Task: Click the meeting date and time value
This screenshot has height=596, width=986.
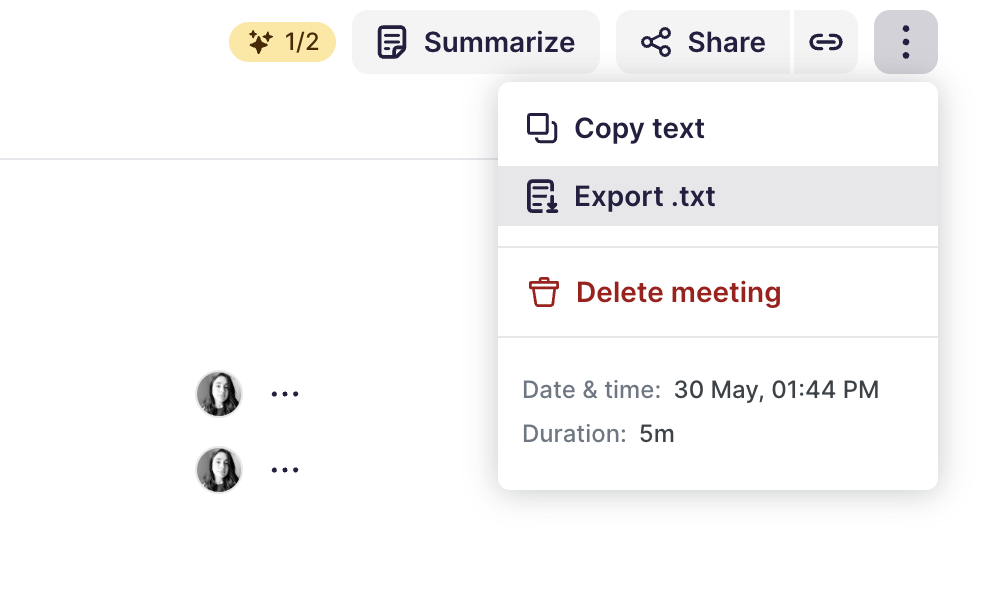Action: tap(776, 390)
